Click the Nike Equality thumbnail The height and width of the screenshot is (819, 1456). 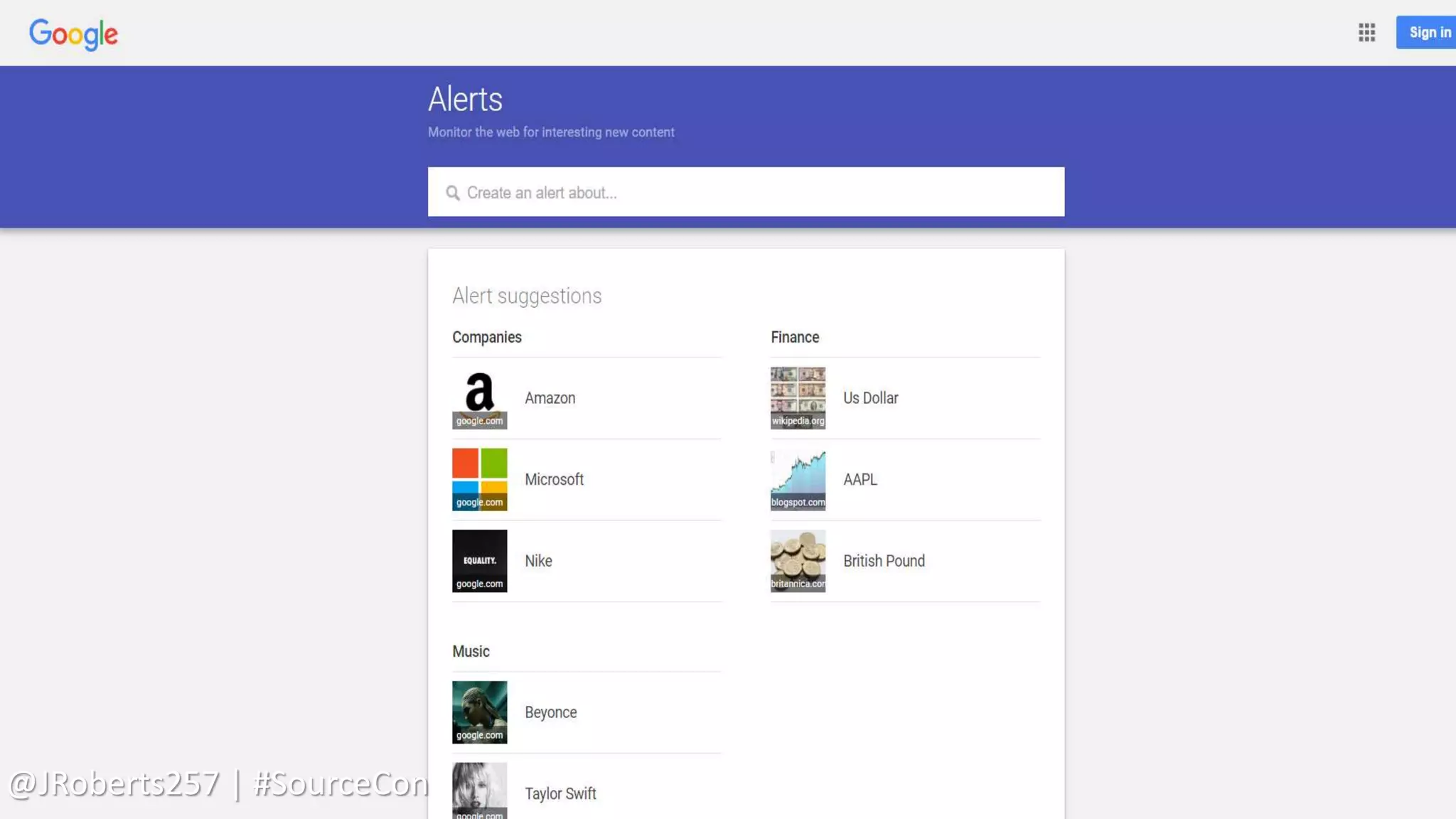479,560
